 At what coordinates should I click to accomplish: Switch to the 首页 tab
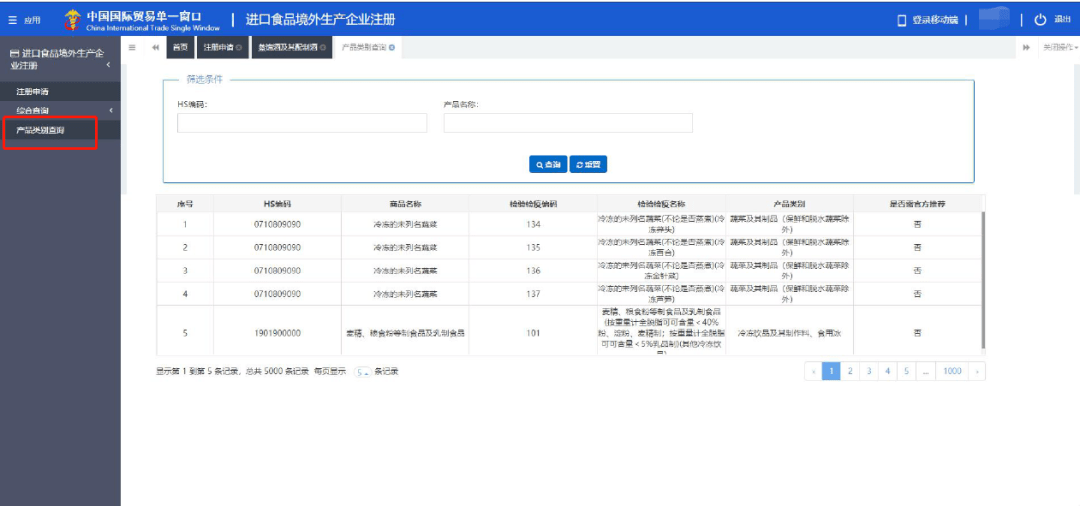point(180,47)
